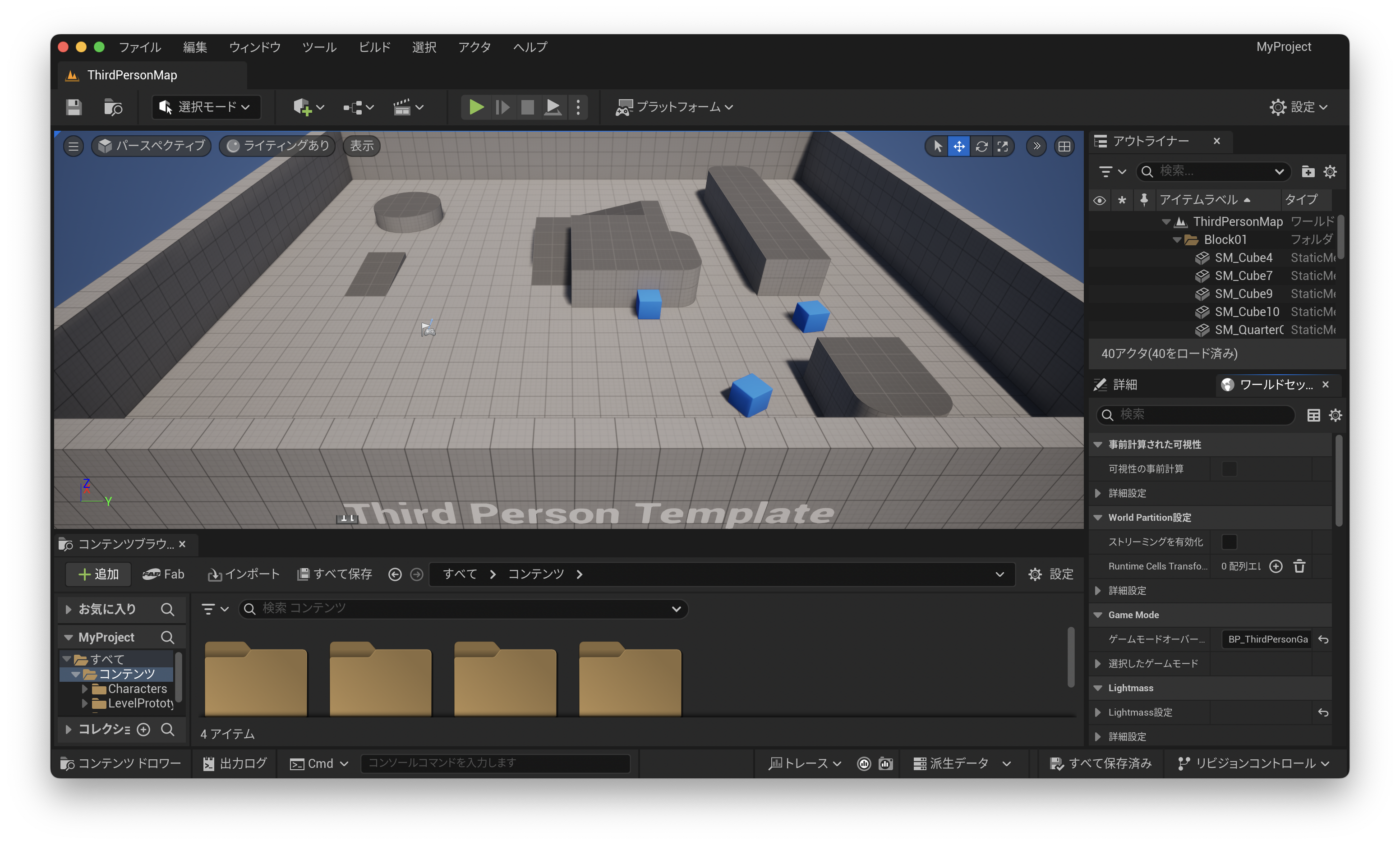Viewport: 1400px width, 845px height.
Task: Open the add actor (cube plus) menu
Action: 309,107
